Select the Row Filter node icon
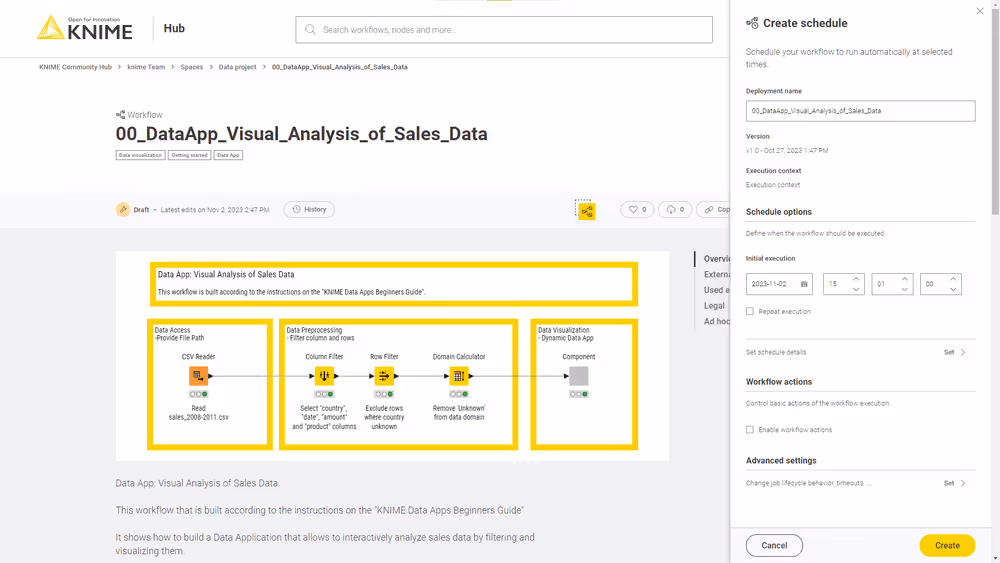Screen dimensions: 1000x563 tap(384, 376)
